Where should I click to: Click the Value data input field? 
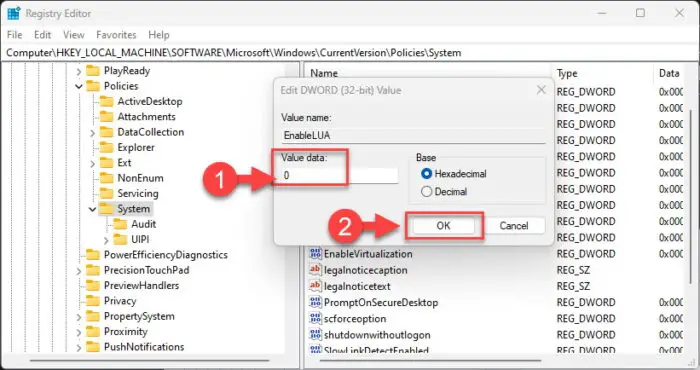(340, 175)
